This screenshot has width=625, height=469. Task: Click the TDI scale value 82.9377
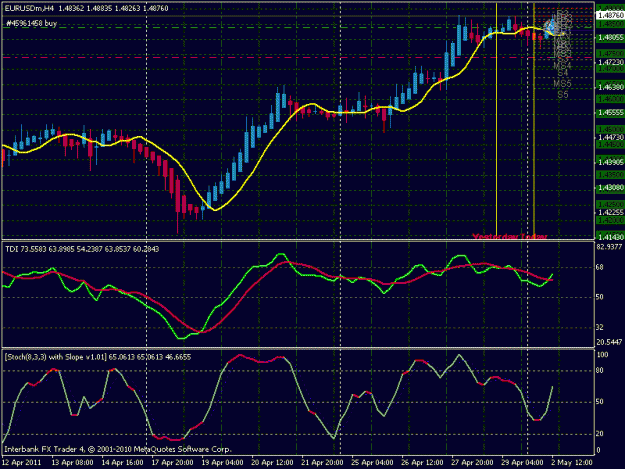[609, 247]
